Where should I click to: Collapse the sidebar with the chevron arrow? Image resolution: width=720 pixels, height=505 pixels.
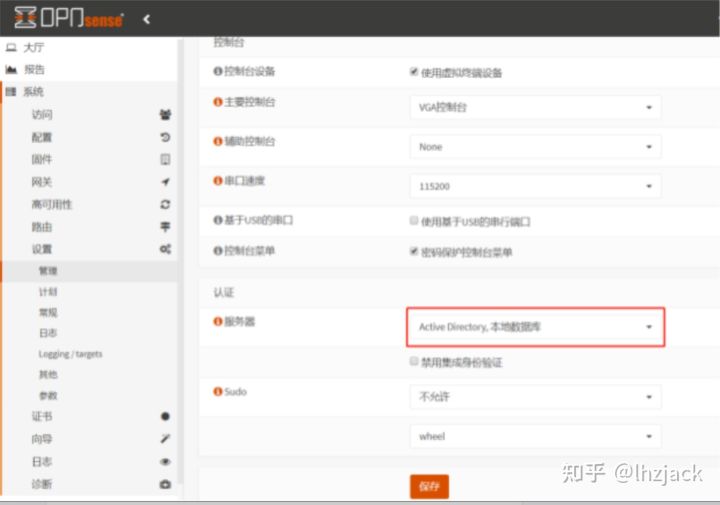click(146, 19)
